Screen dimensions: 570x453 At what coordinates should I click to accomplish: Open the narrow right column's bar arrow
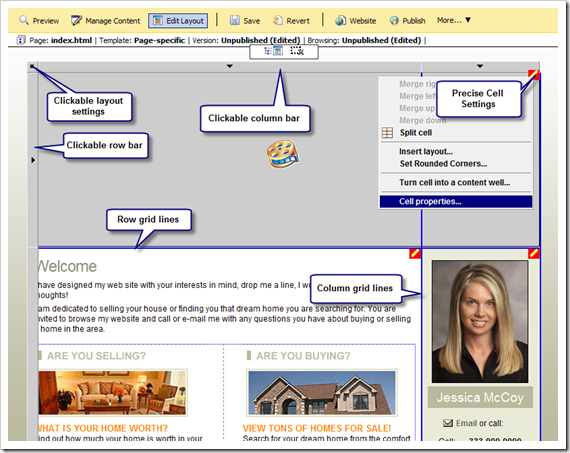[480, 66]
